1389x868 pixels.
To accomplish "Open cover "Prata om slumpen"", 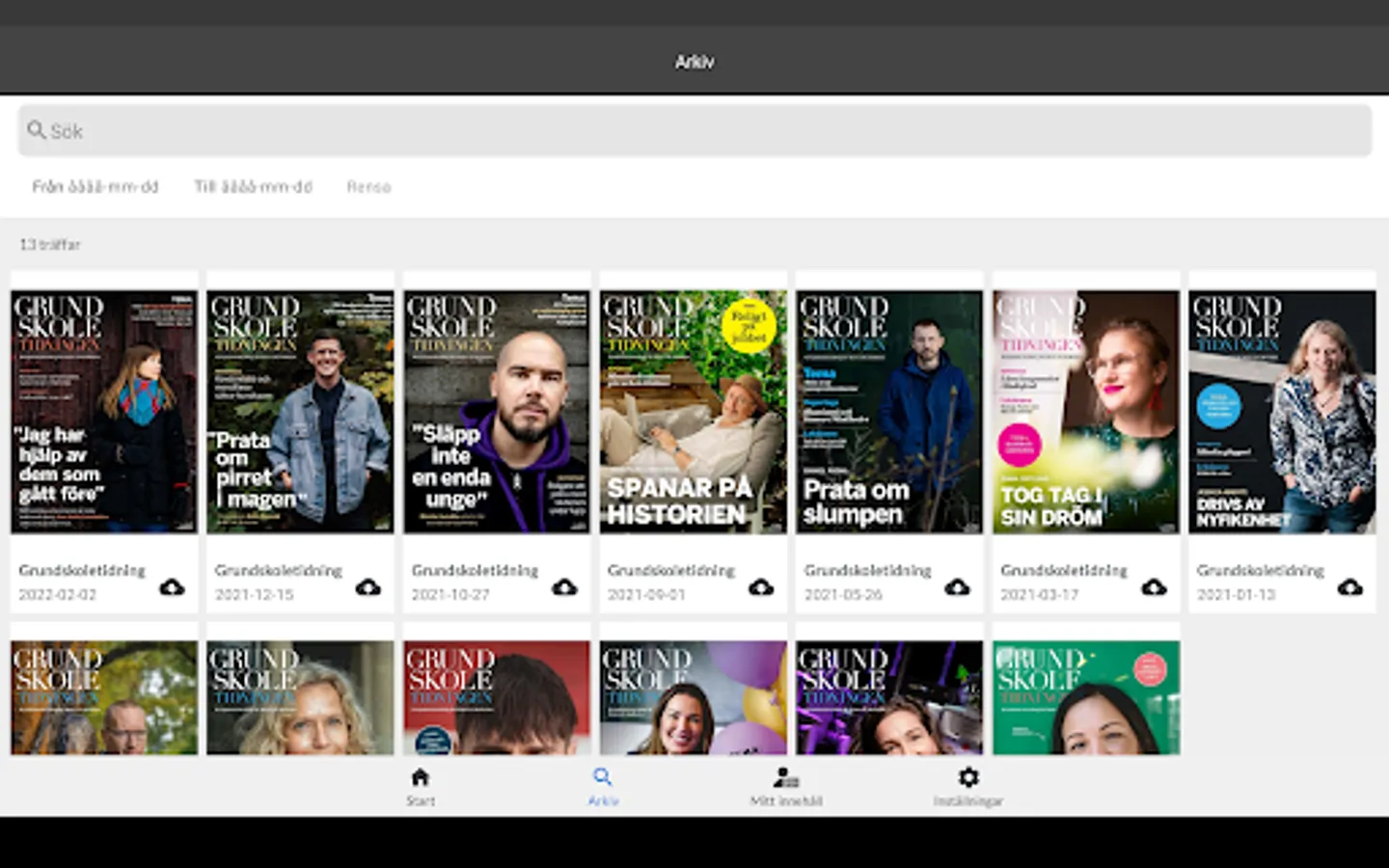I will [x=889, y=412].
